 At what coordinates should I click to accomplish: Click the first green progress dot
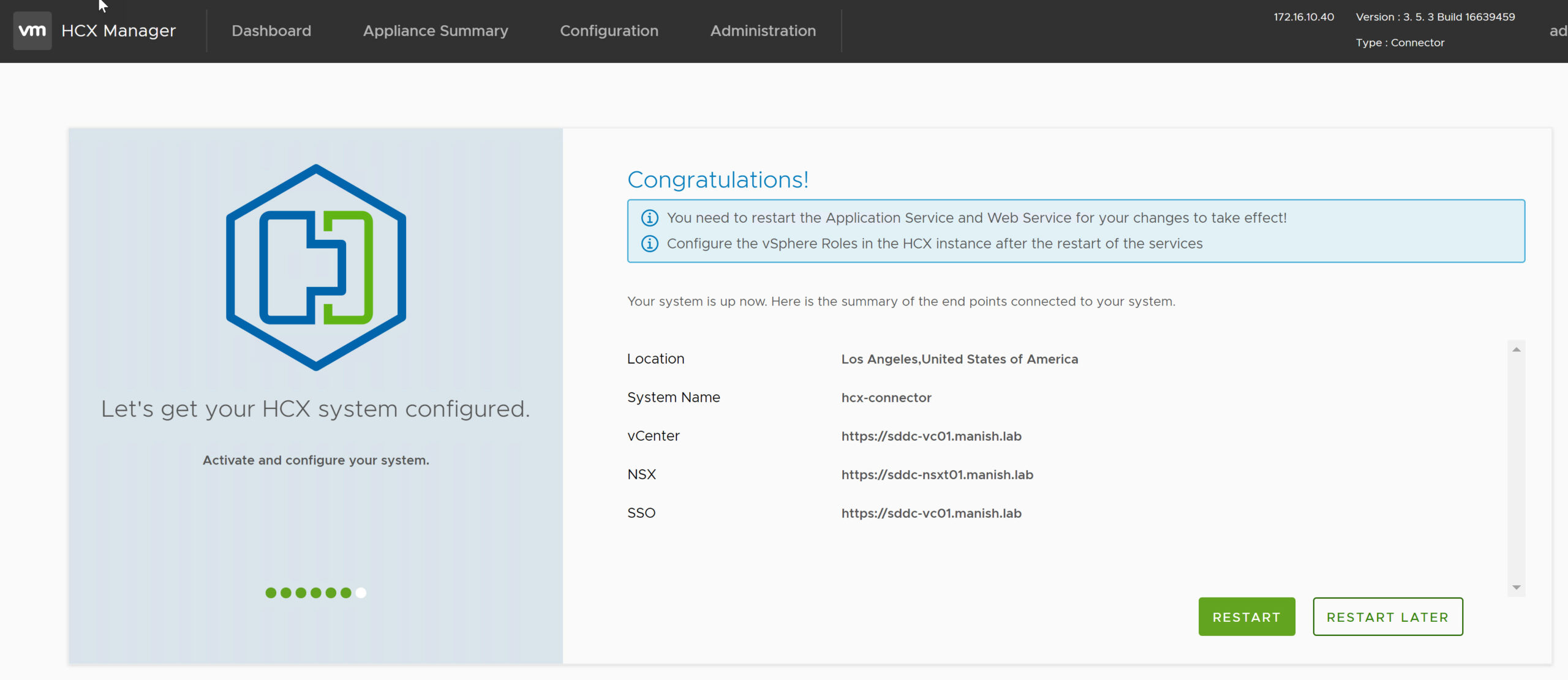coord(271,592)
